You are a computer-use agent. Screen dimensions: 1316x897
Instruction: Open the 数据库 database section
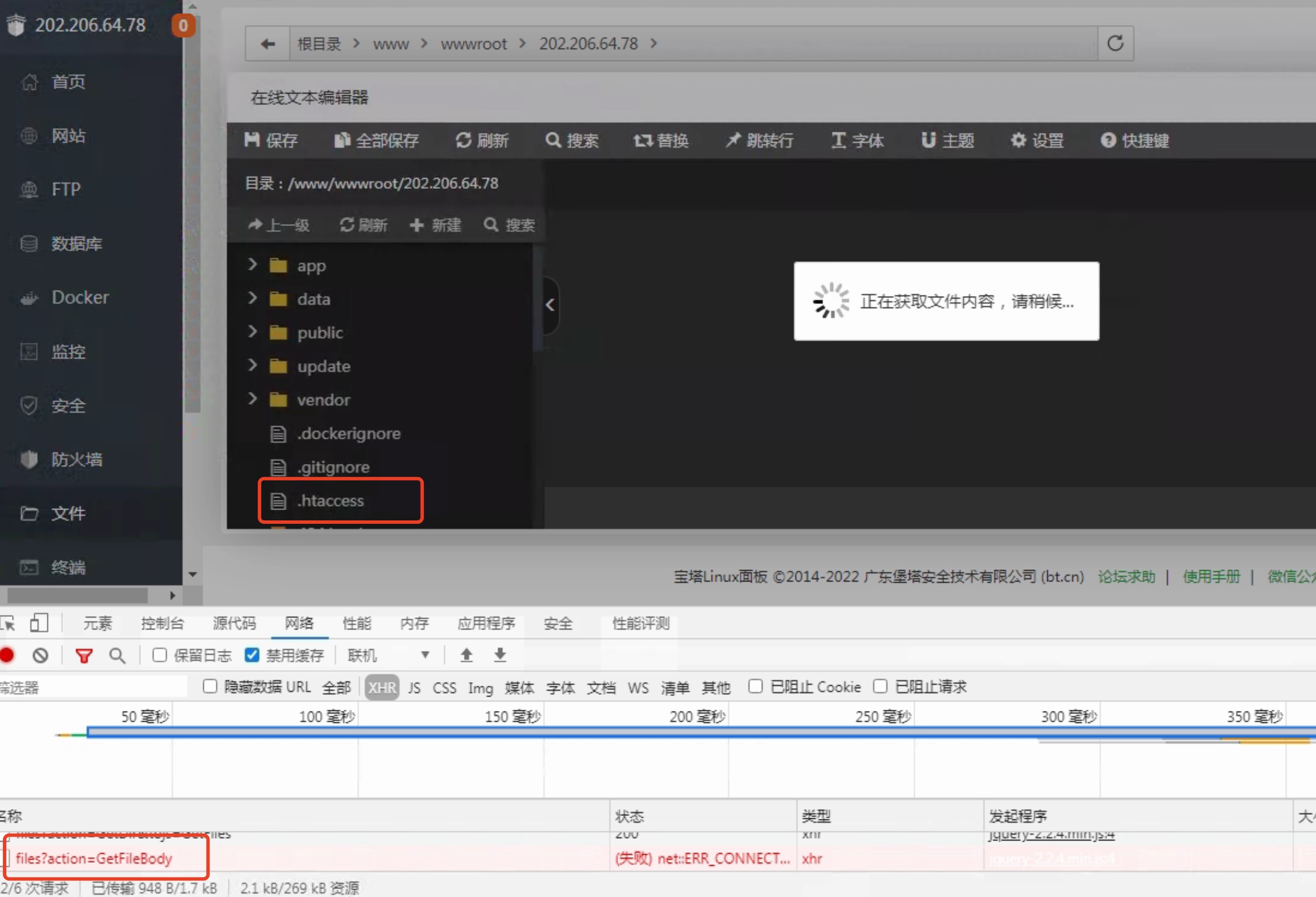pos(76,244)
